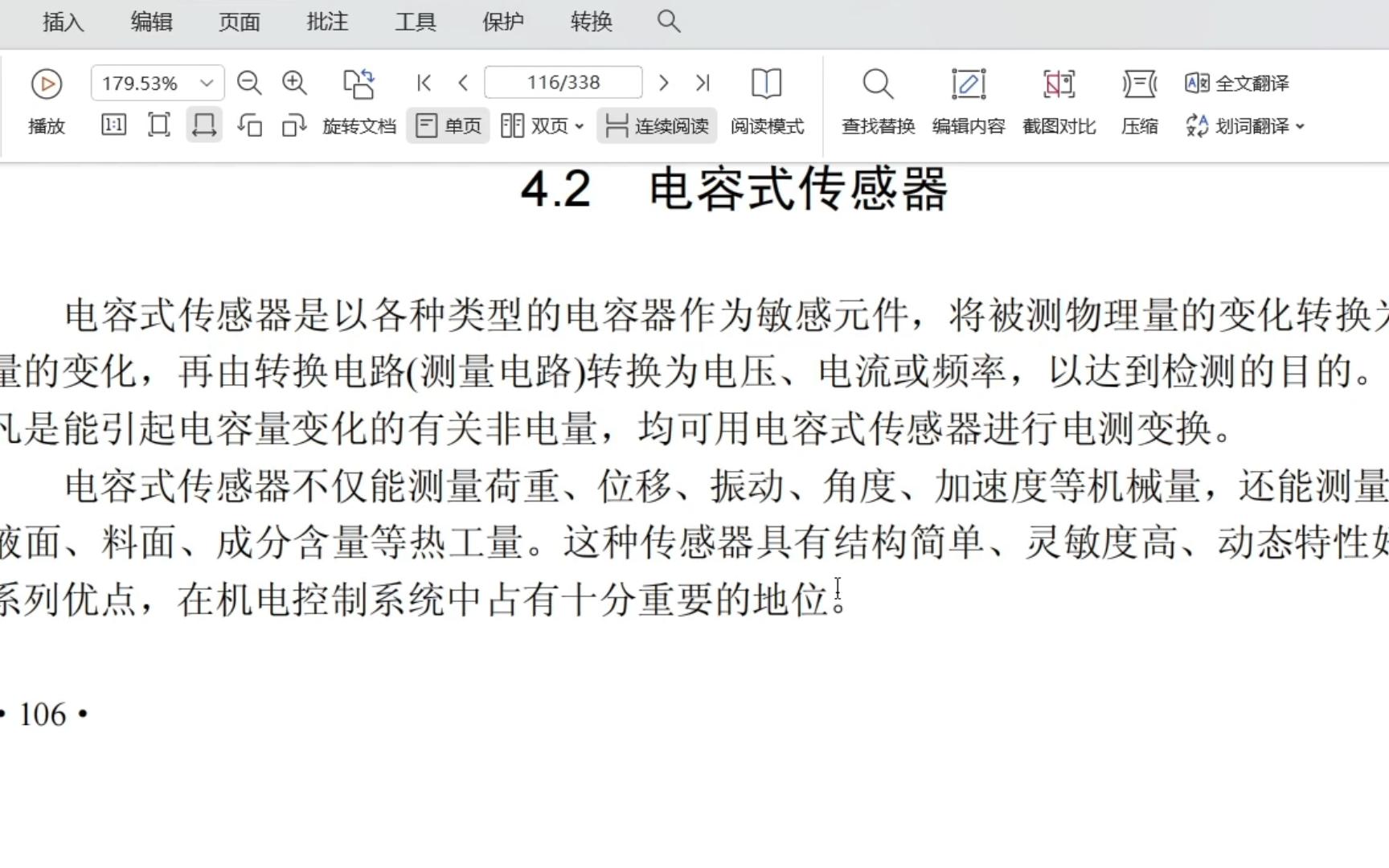Open the 编辑 menu
Screen dimensions: 1389x868
click(151, 22)
